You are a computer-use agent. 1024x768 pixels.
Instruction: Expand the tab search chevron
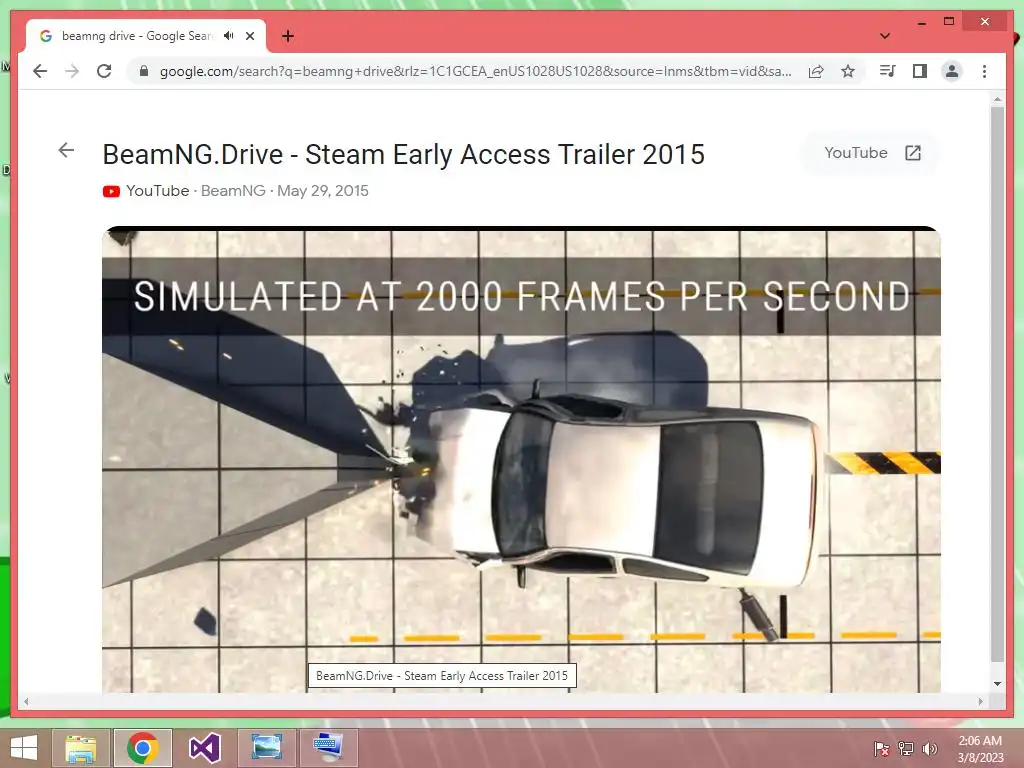coord(885,36)
